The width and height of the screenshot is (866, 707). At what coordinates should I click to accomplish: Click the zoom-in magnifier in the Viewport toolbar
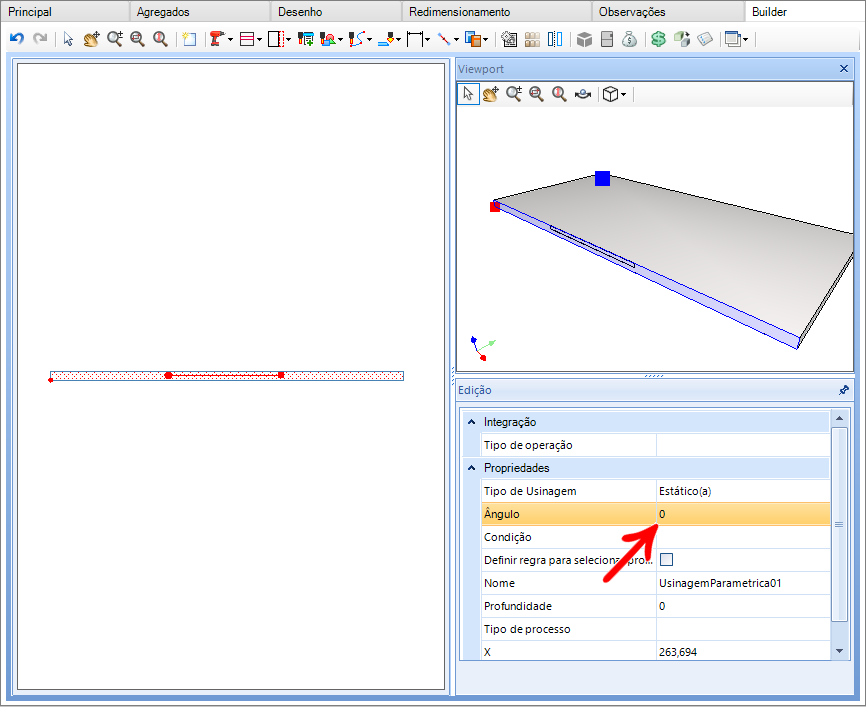pos(514,94)
